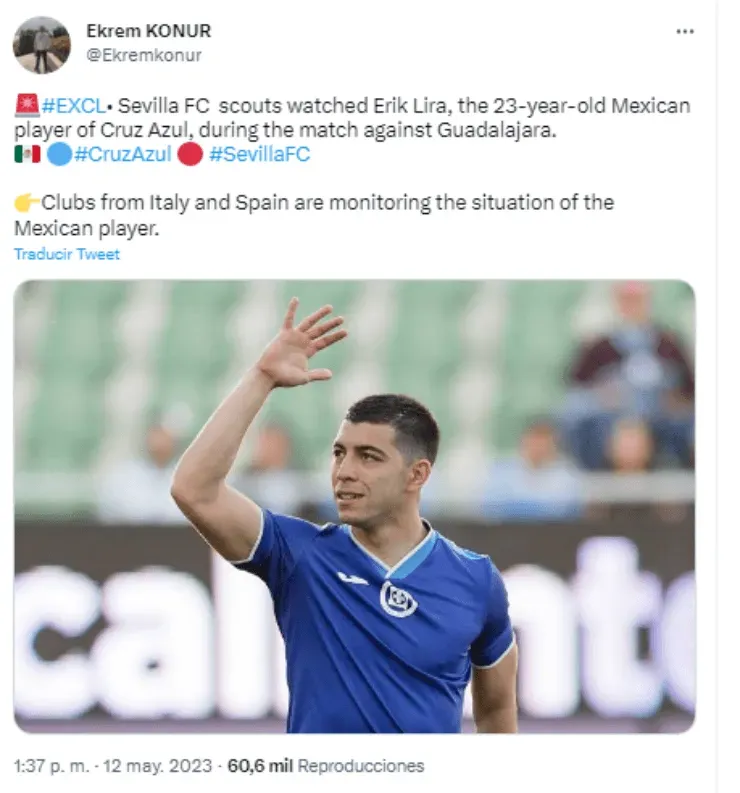Click the Cruz Azul crest on the jersey
Screen dimensions: 740x793
pyautogui.click(x=398, y=598)
